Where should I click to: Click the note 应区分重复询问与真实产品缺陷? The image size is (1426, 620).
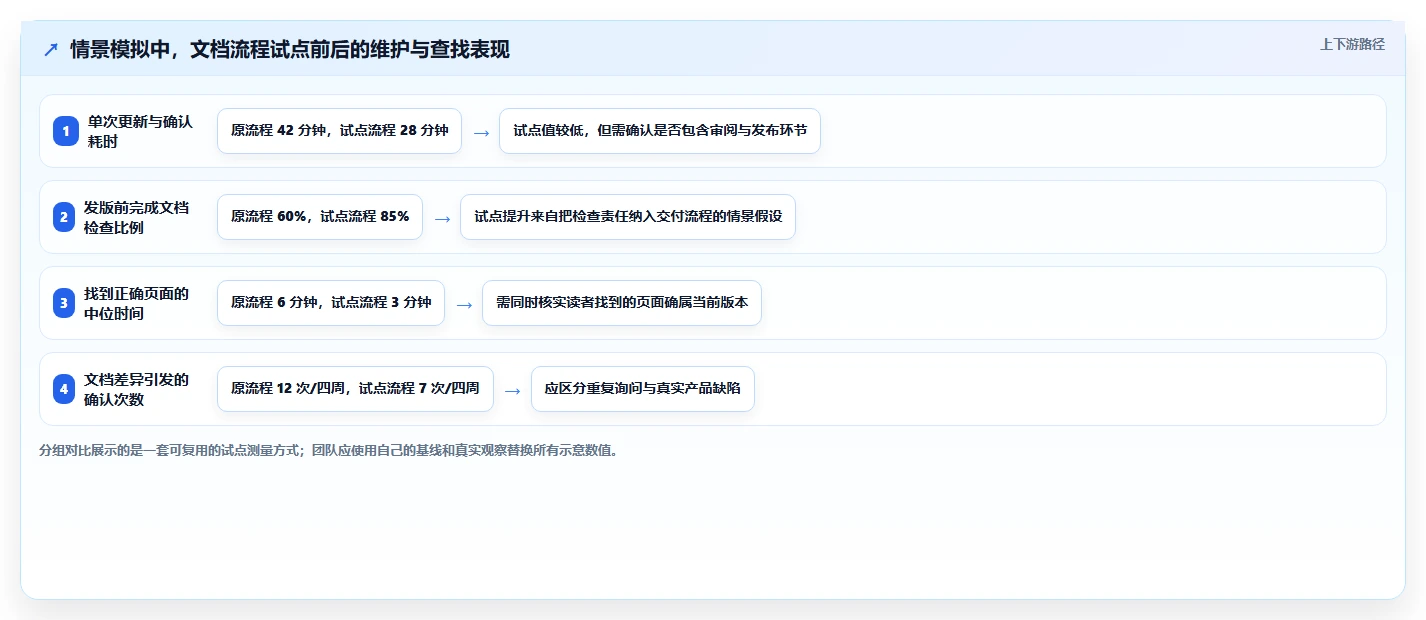(642, 389)
